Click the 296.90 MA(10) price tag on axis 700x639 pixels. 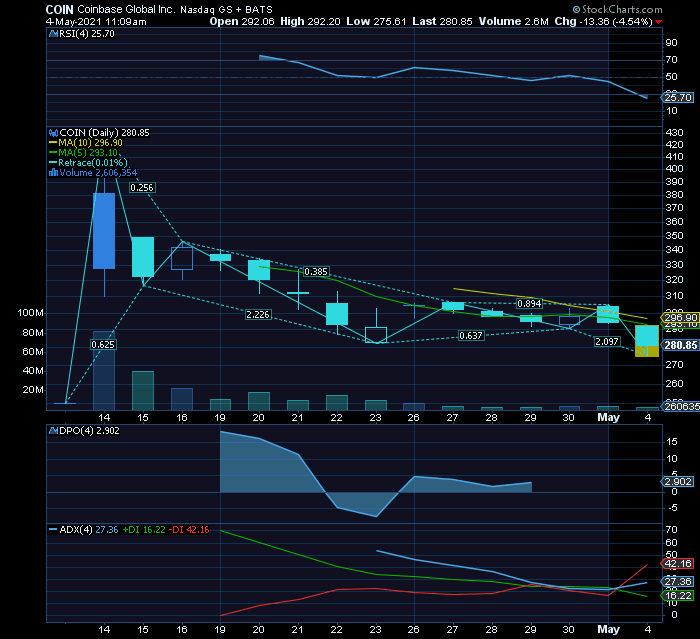point(680,318)
